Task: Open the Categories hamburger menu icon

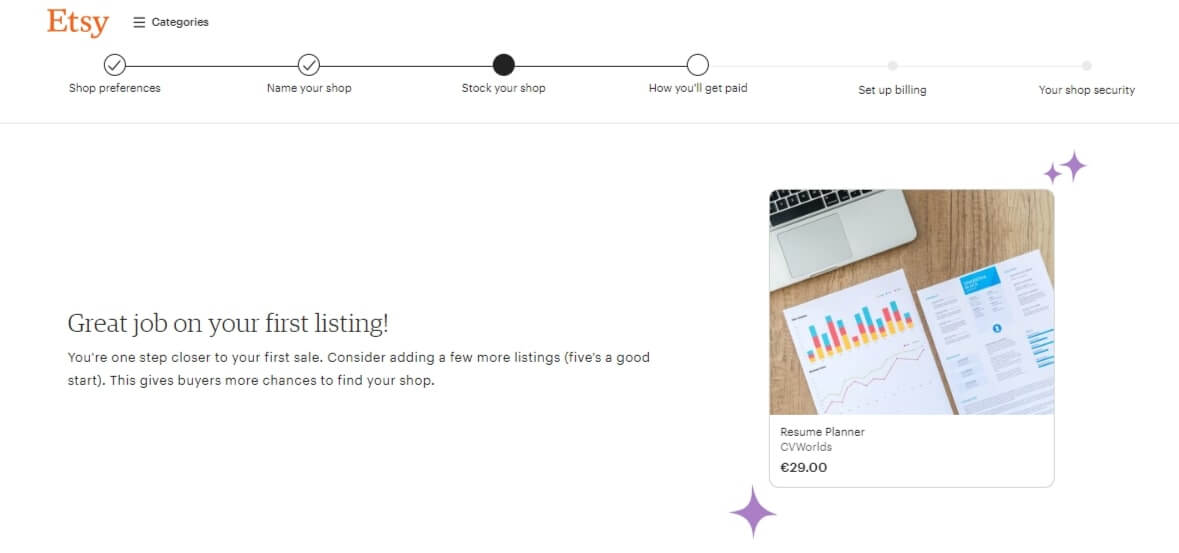Action: pos(139,23)
